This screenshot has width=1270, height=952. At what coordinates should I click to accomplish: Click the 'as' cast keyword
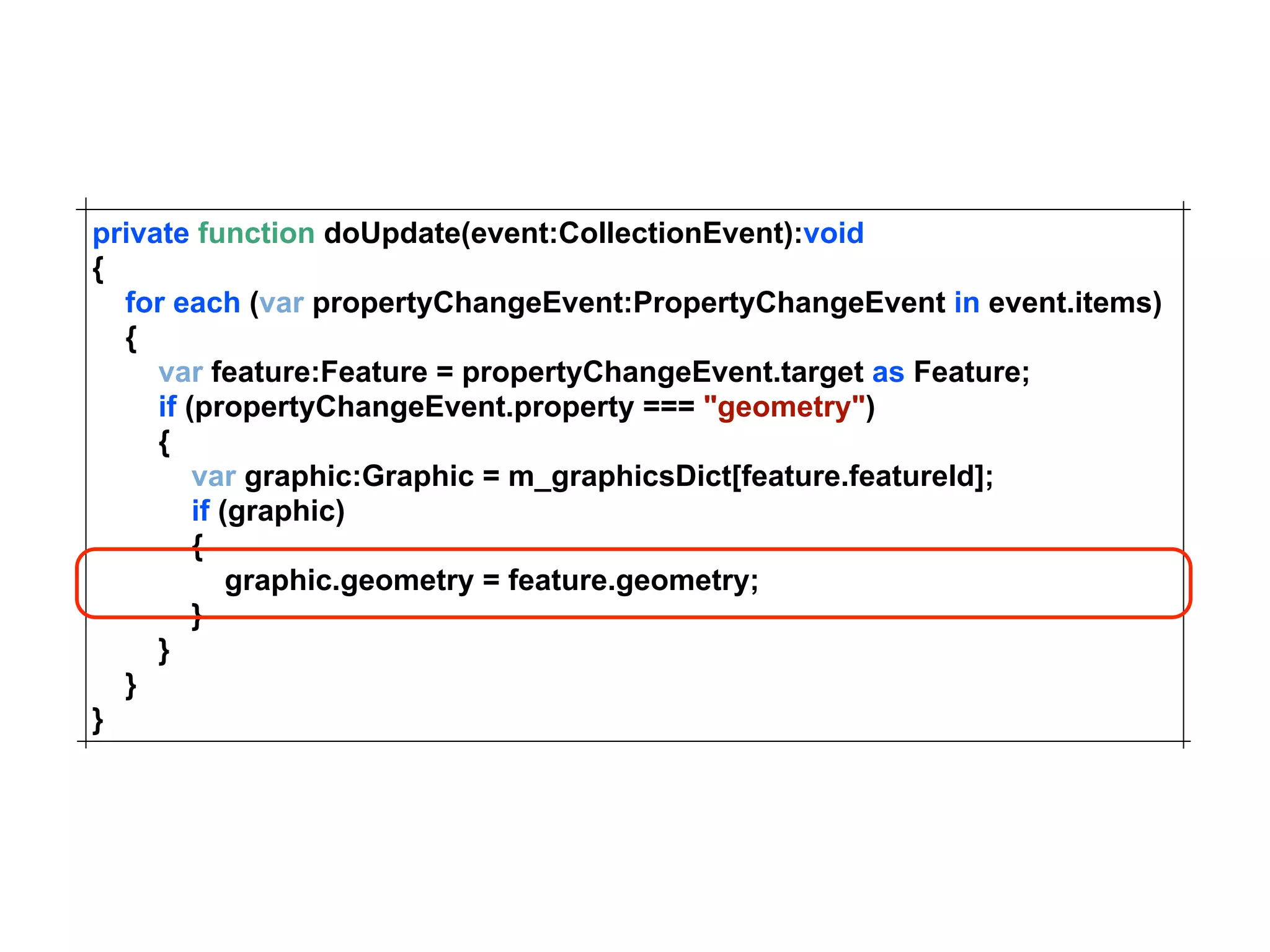point(887,372)
